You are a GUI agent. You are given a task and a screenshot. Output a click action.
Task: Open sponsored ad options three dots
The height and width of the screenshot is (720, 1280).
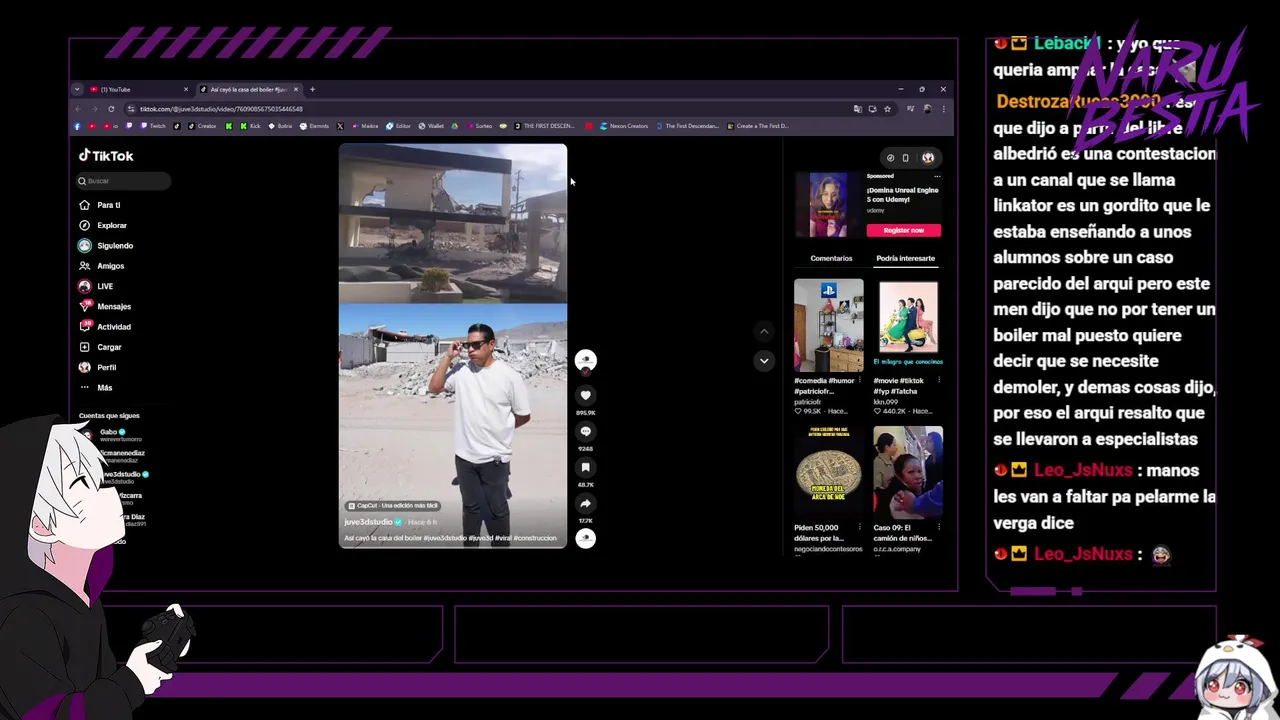(x=937, y=176)
